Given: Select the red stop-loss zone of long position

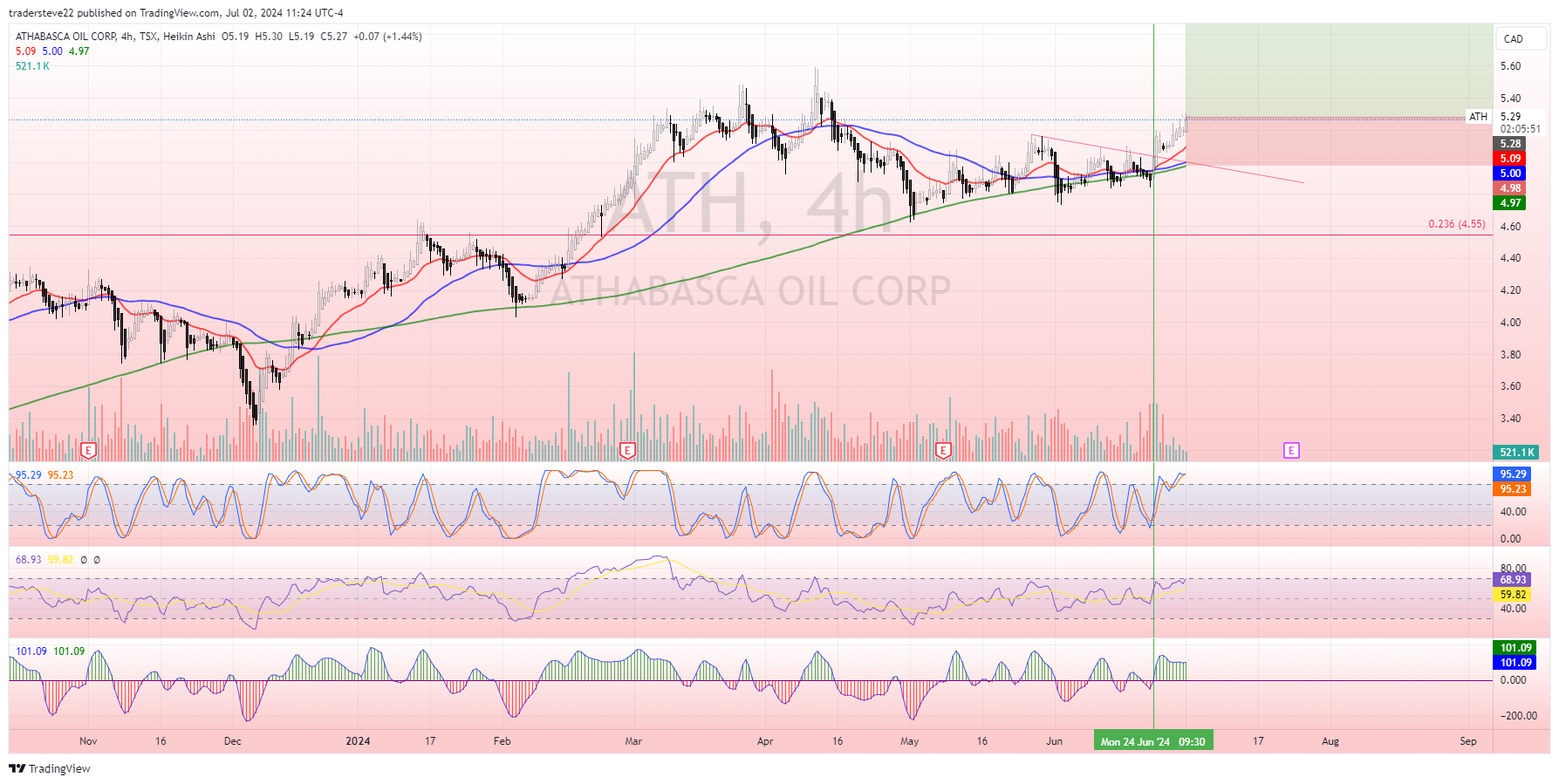Looking at the screenshot, I should (x=1338, y=141).
